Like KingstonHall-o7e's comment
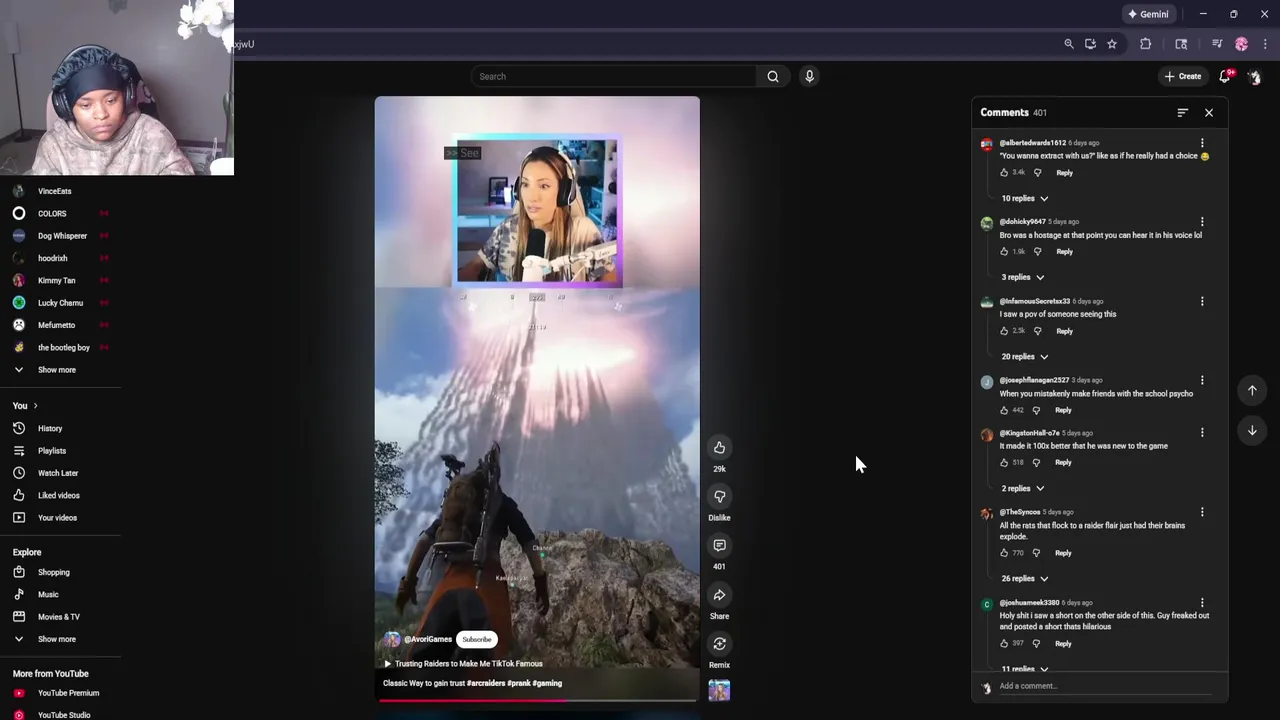The width and height of the screenshot is (1280, 720). [x=1004, y=463]
